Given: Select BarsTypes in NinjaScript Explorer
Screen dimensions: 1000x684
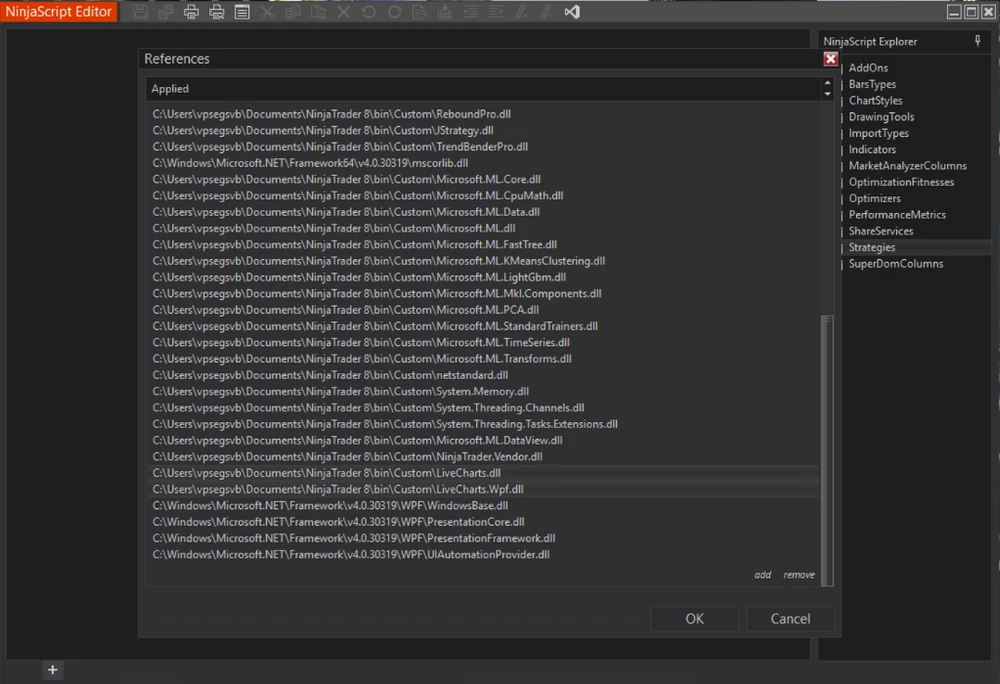Looking at the screenshot, I should click(x=872, y=84).
